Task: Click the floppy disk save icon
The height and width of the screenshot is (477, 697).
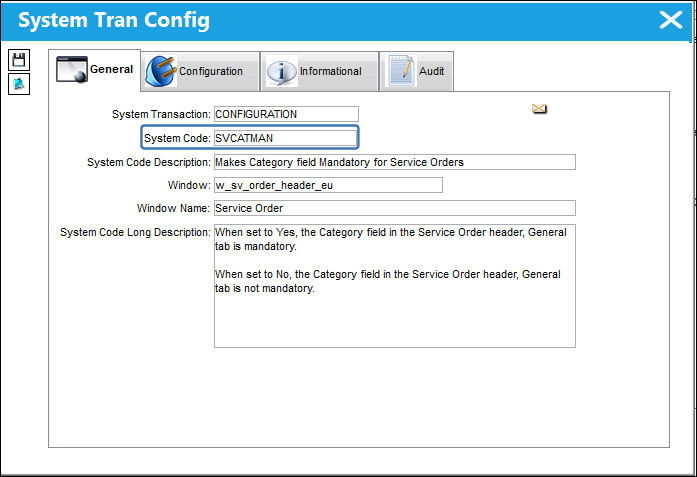Action: 19,60
